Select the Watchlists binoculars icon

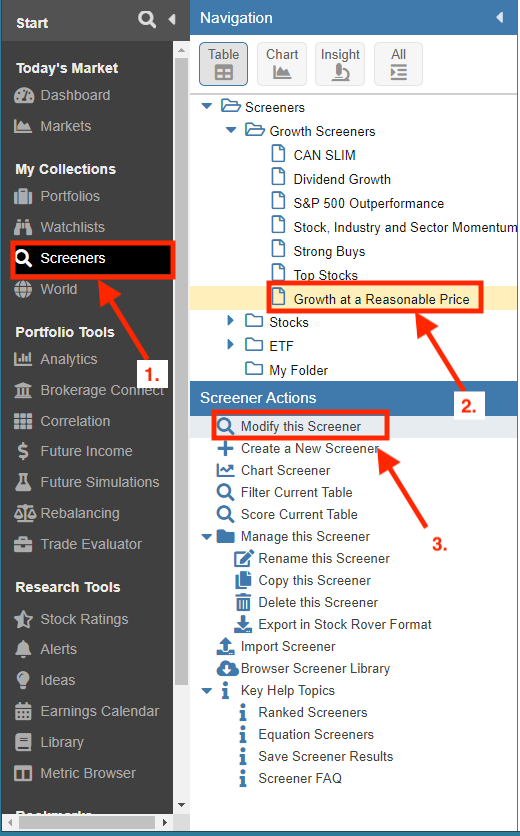pyautogui.click(x=23, y=227)
